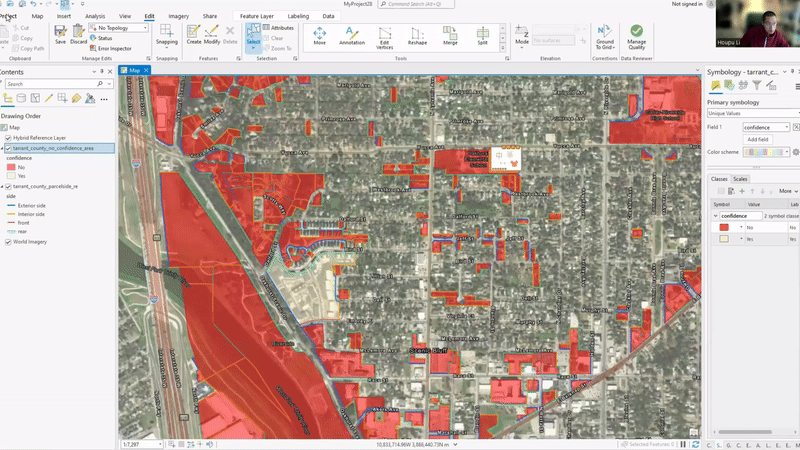Image resolution: width=800 pixels, height=450 pixels.
Task: Click the red No symbol swatch
Action: coord(724,228)
